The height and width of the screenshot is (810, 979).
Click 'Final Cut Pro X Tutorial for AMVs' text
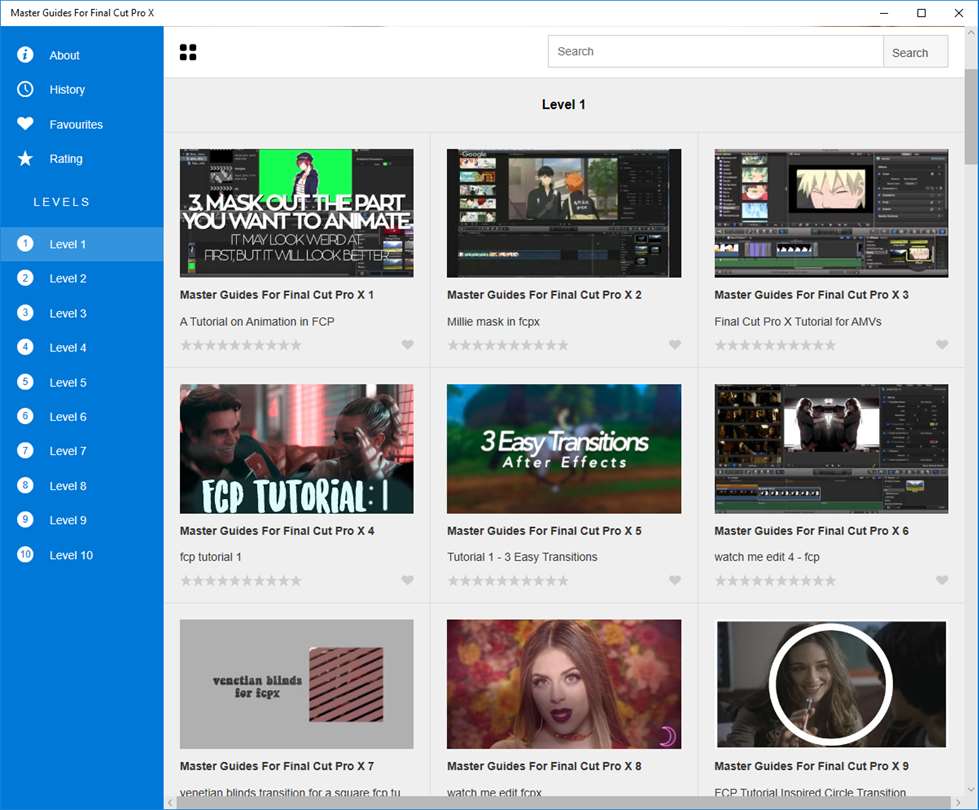click(798, 322)
